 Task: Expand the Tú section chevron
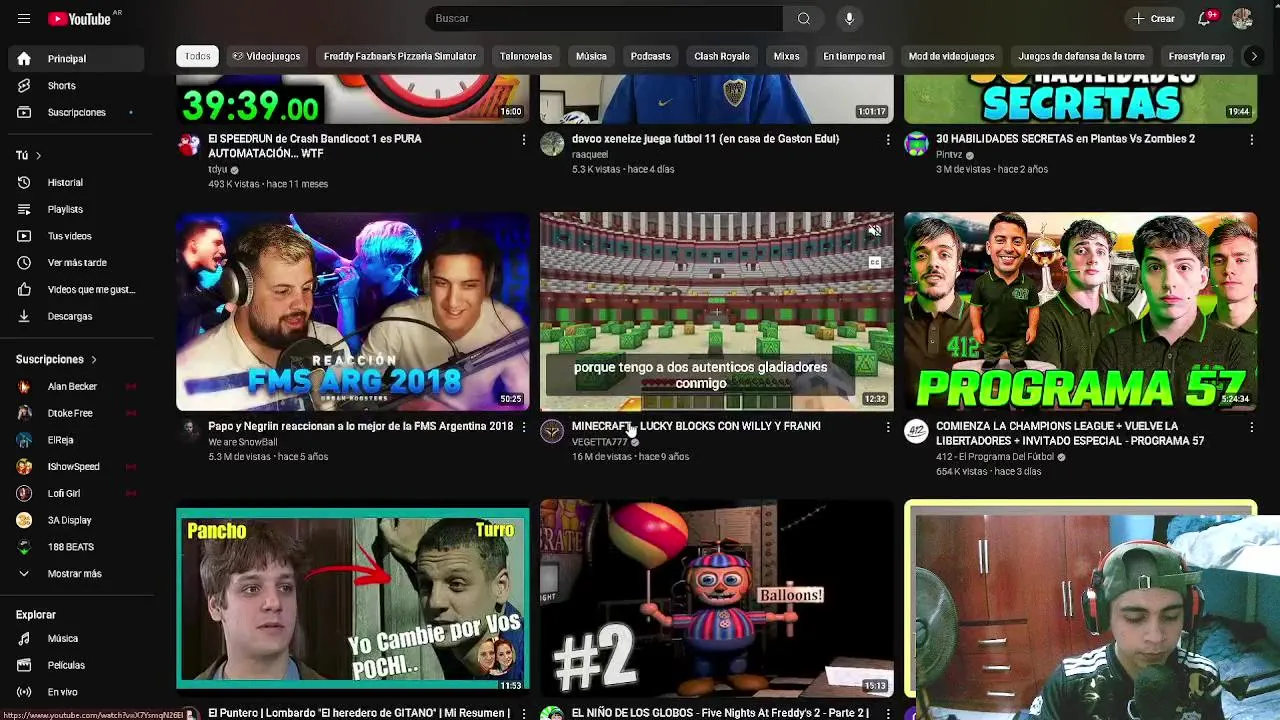[x=38, y=156]
